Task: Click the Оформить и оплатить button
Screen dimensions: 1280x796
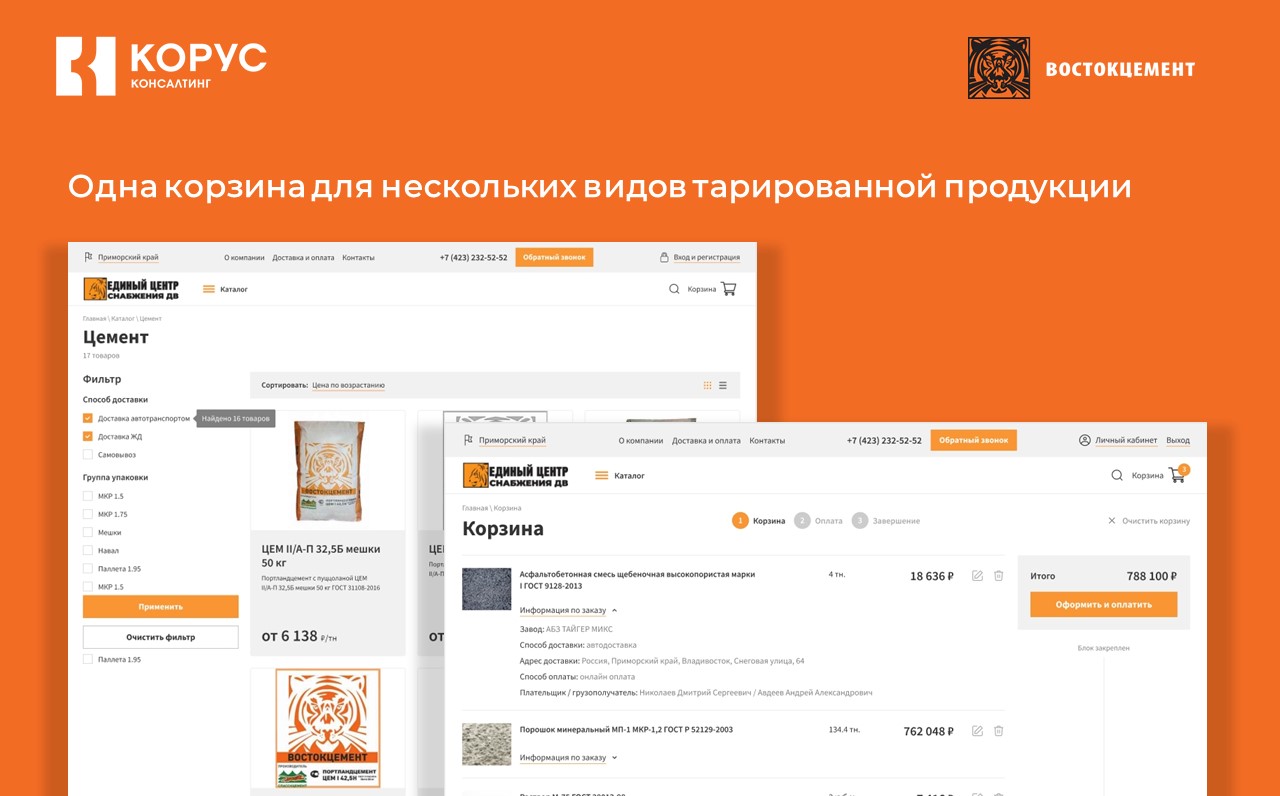Action: click(1104, 604)
